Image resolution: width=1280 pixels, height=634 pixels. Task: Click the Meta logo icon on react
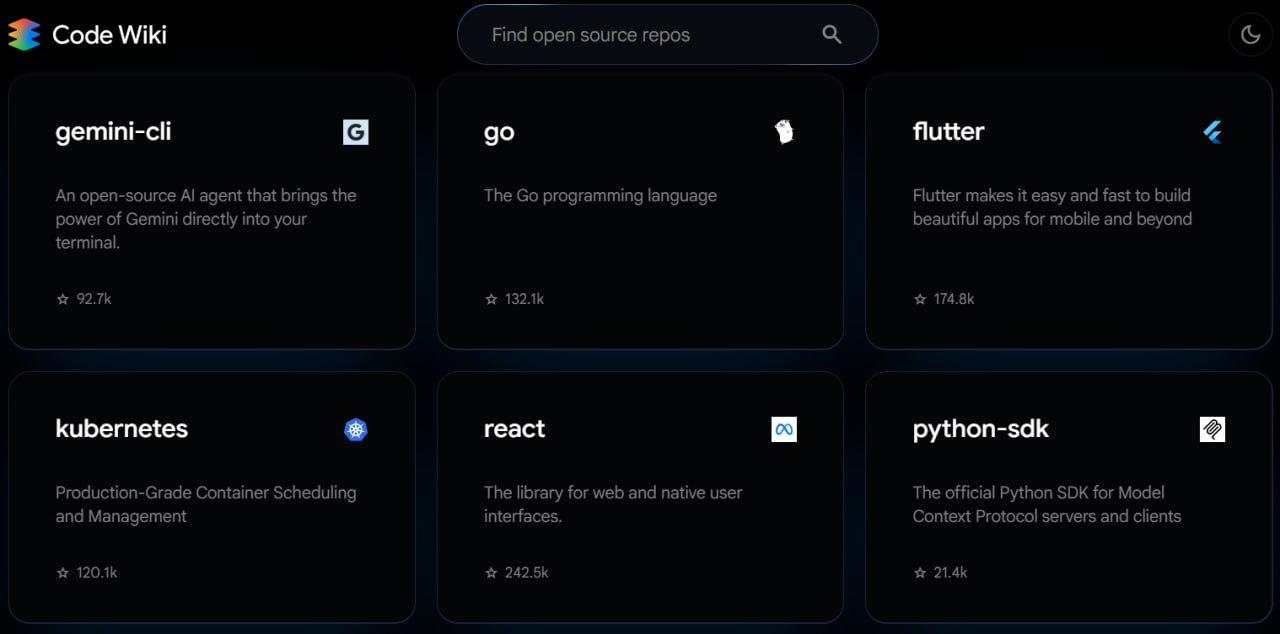tap(784, 429)
